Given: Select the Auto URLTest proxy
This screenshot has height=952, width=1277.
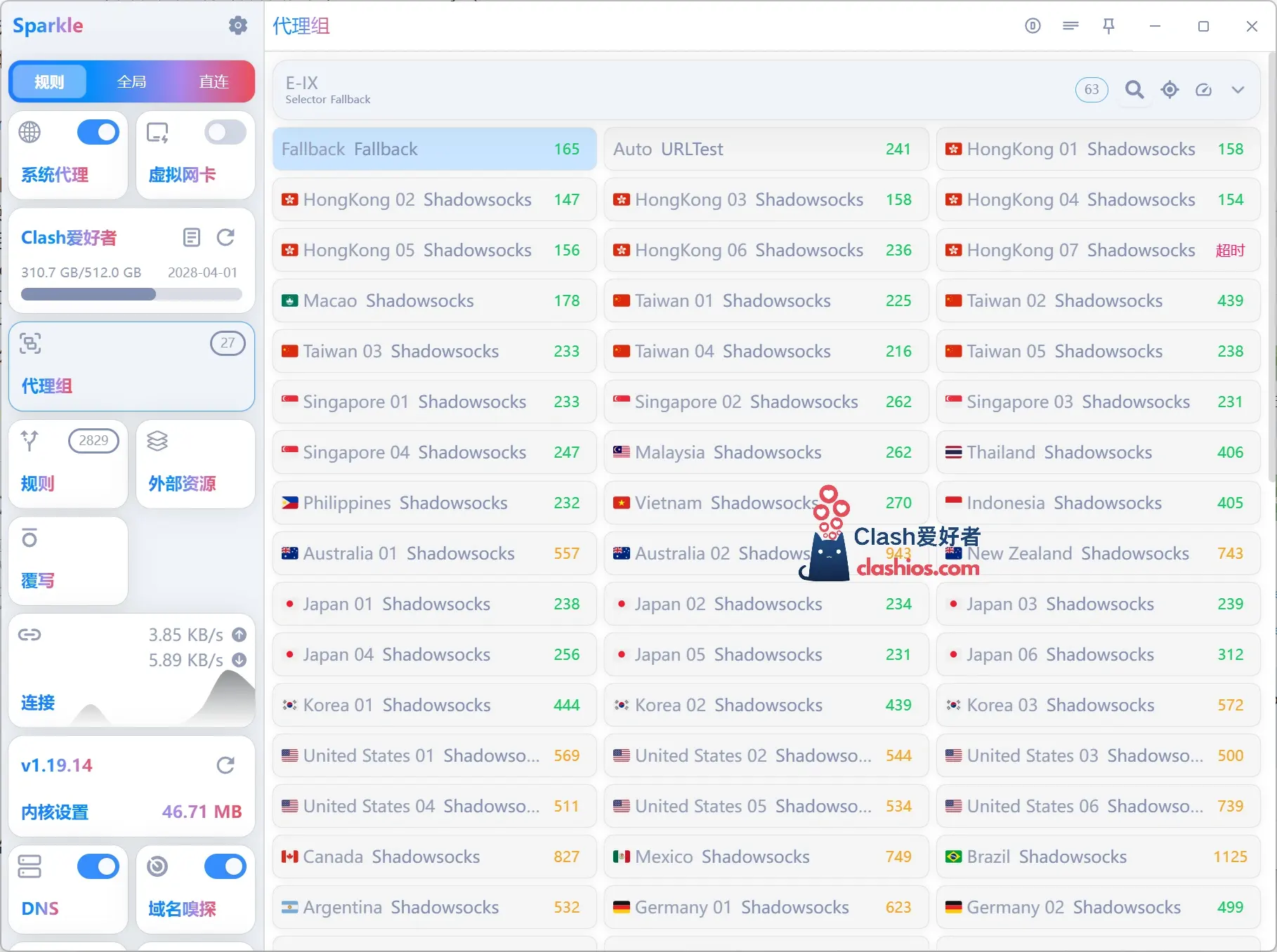Looking at the screenshot, I should pyautogui.click(x=766, y=149).
